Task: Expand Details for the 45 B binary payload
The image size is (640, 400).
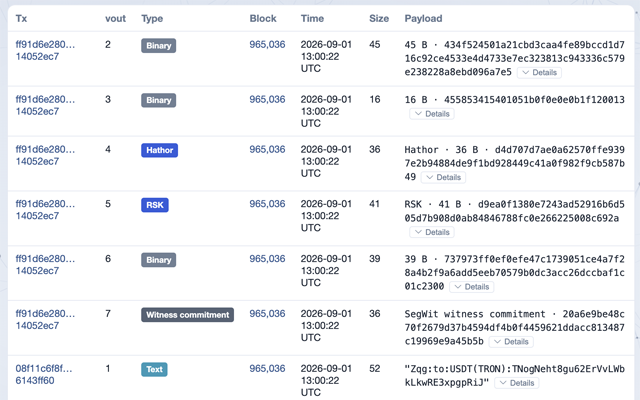Action: 539,73
